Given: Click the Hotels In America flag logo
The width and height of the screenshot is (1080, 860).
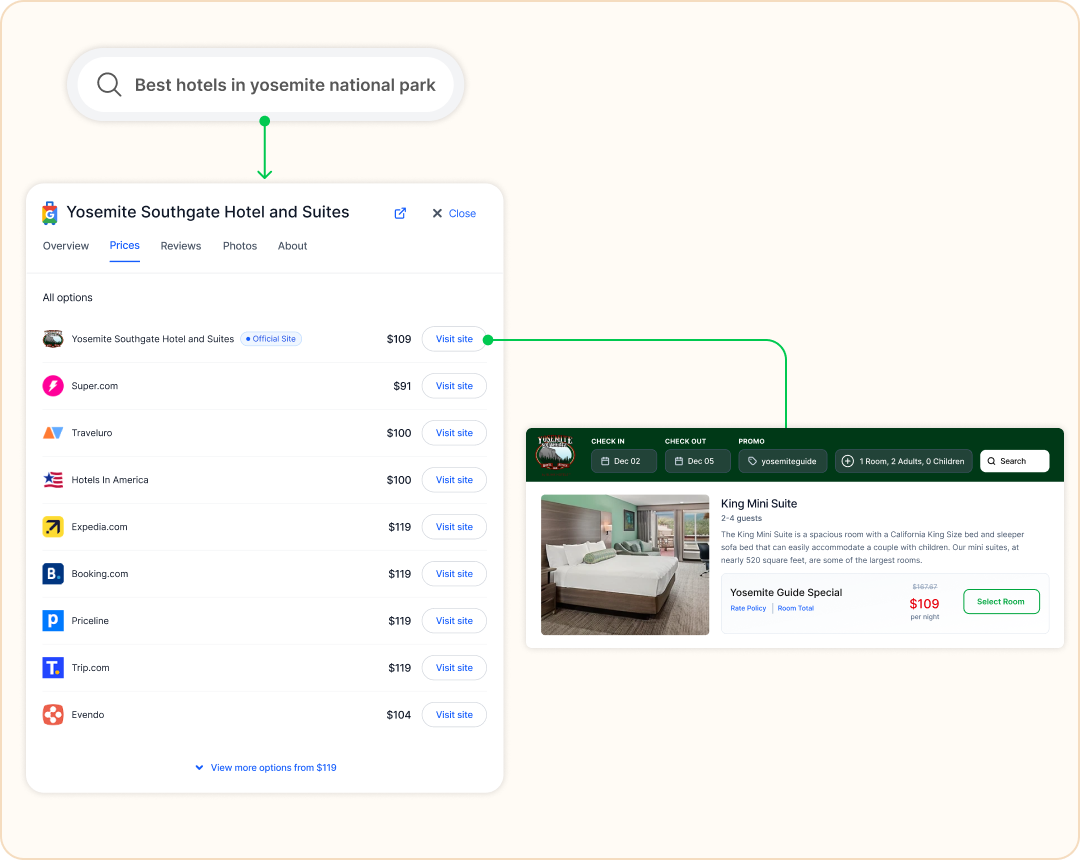Looking at the screenshot, I should (x=53, y=480).
